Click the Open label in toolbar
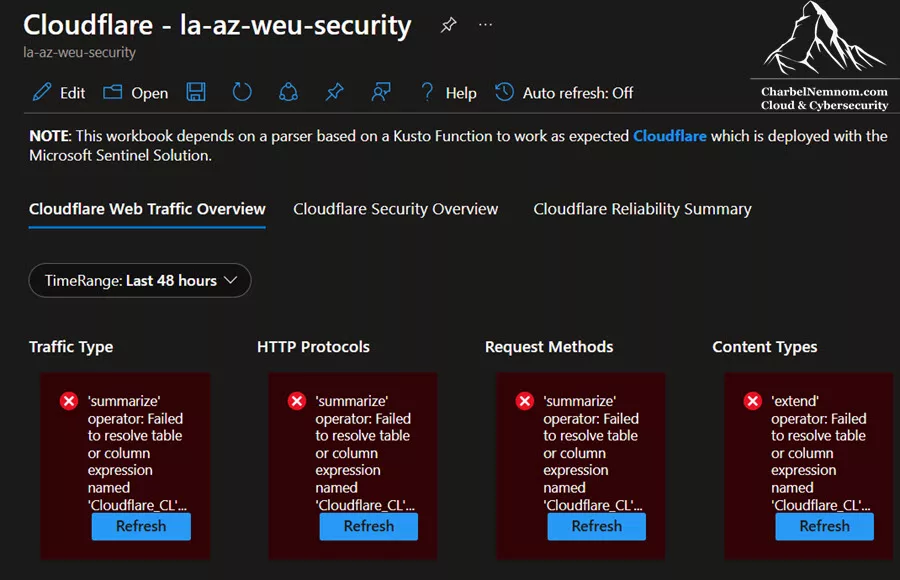The width and height of the screenshot is (900, 580). pyautogui.click(x=149, y=93)
